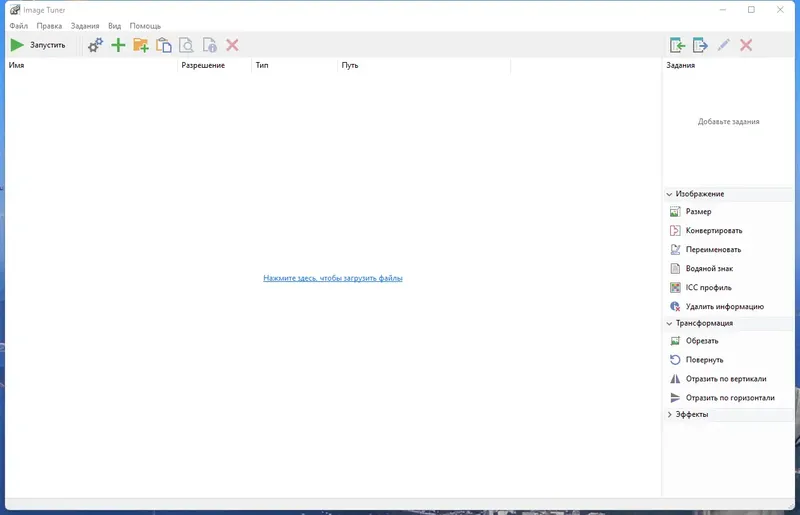Select the Переименовать text label
The image size is (800, 515).
(713, 250)
